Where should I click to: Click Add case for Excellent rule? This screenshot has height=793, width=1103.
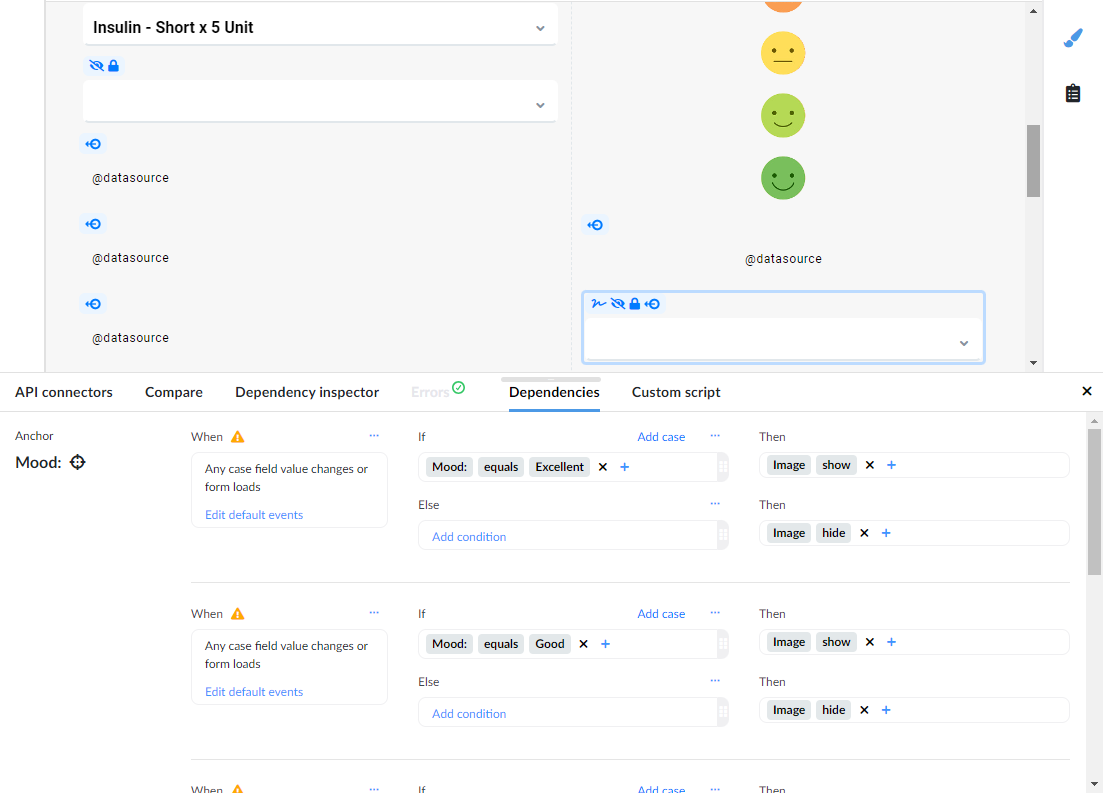pos(661,437)
